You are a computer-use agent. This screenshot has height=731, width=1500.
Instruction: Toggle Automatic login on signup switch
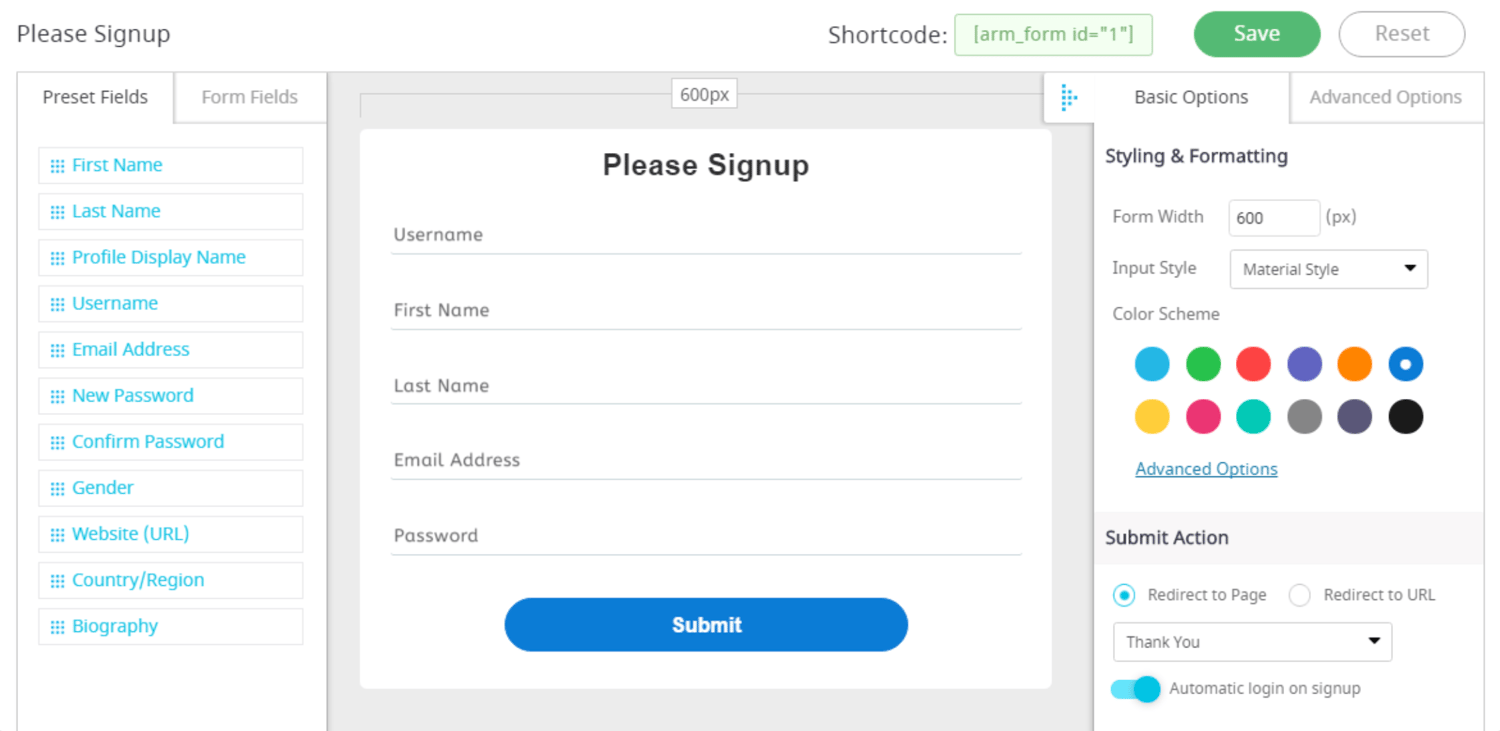[1136, 689]
